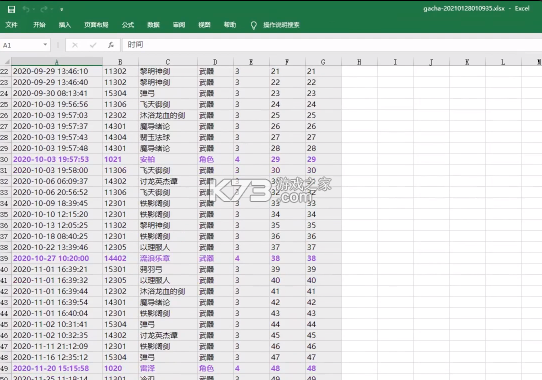Screen dimensions: 542x380
Task: Click purple cell 流浪乐章
Action: point(168,258)
